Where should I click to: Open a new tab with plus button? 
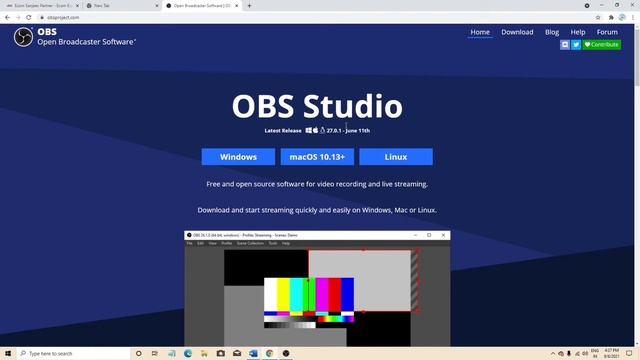point(249,6)
